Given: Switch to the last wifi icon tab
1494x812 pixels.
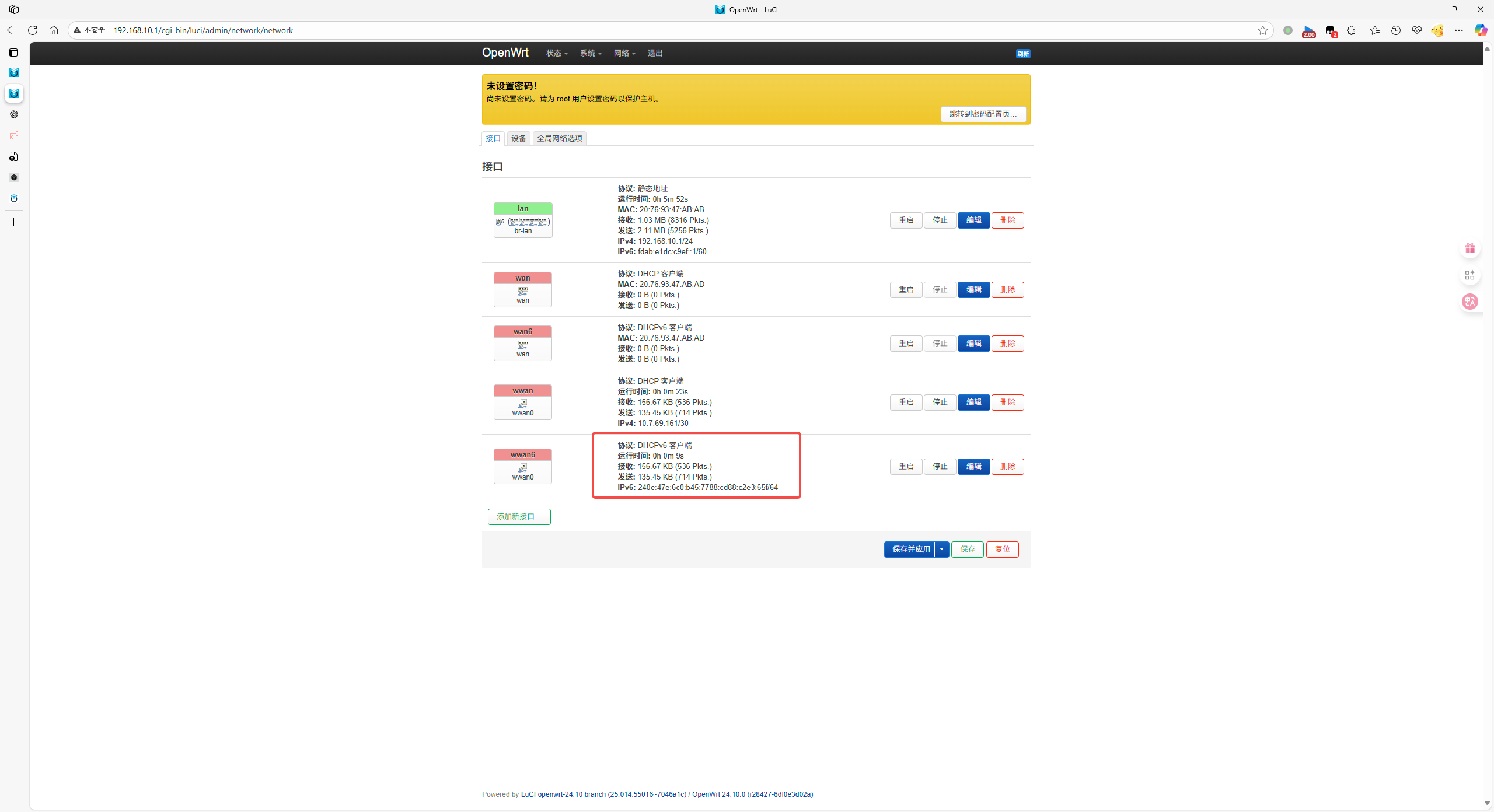Looking at the screenshot, I should click(14, 198).
